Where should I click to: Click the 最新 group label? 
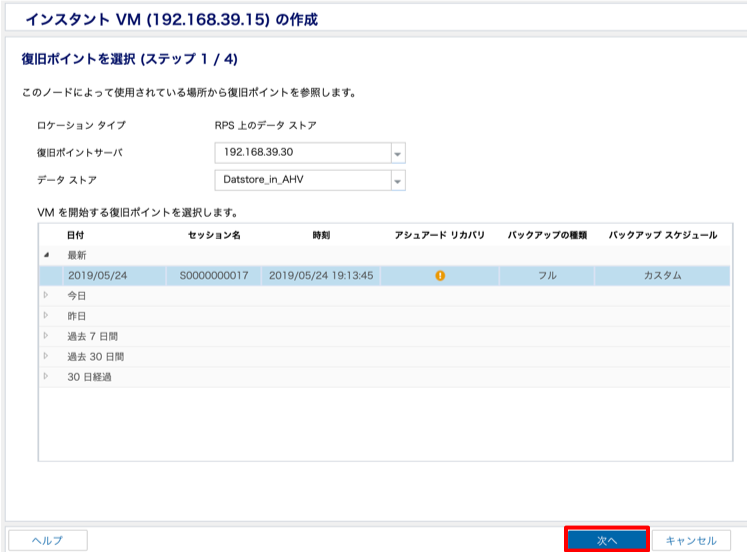tap(77, 255)
